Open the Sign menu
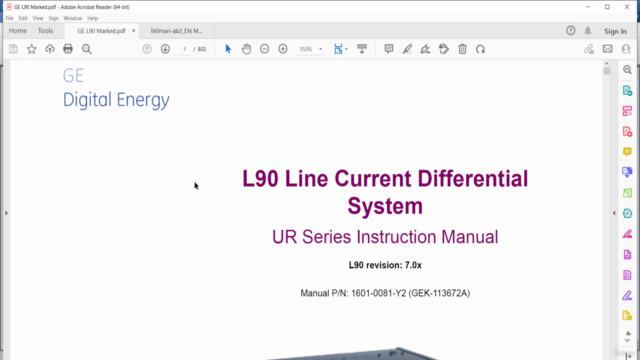Image resolution: width=640 pixels, height=360 pixels. pos(53,18)
